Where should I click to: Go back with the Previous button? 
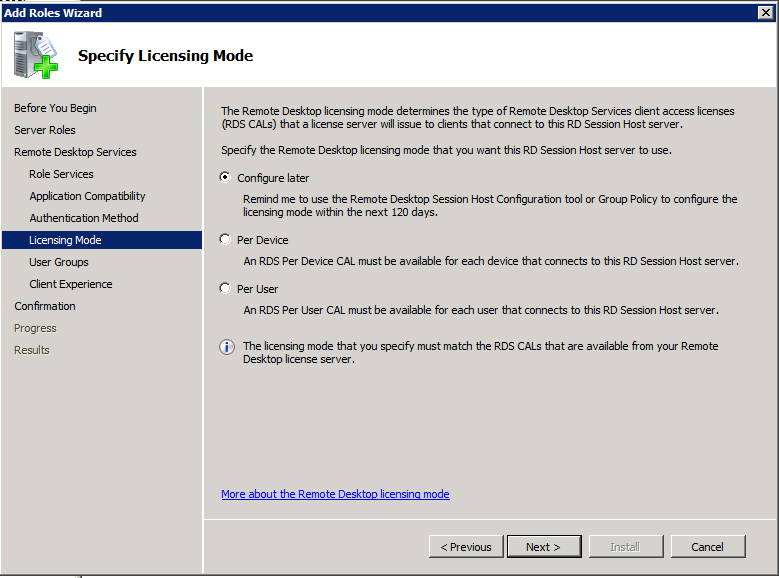(x=466, y=547)
